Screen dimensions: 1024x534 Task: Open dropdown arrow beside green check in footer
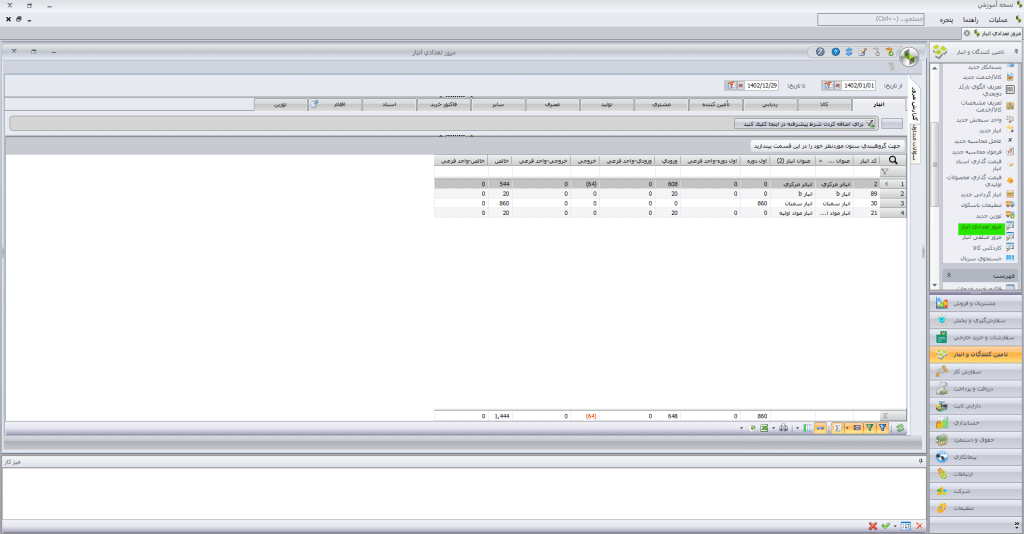895,526
